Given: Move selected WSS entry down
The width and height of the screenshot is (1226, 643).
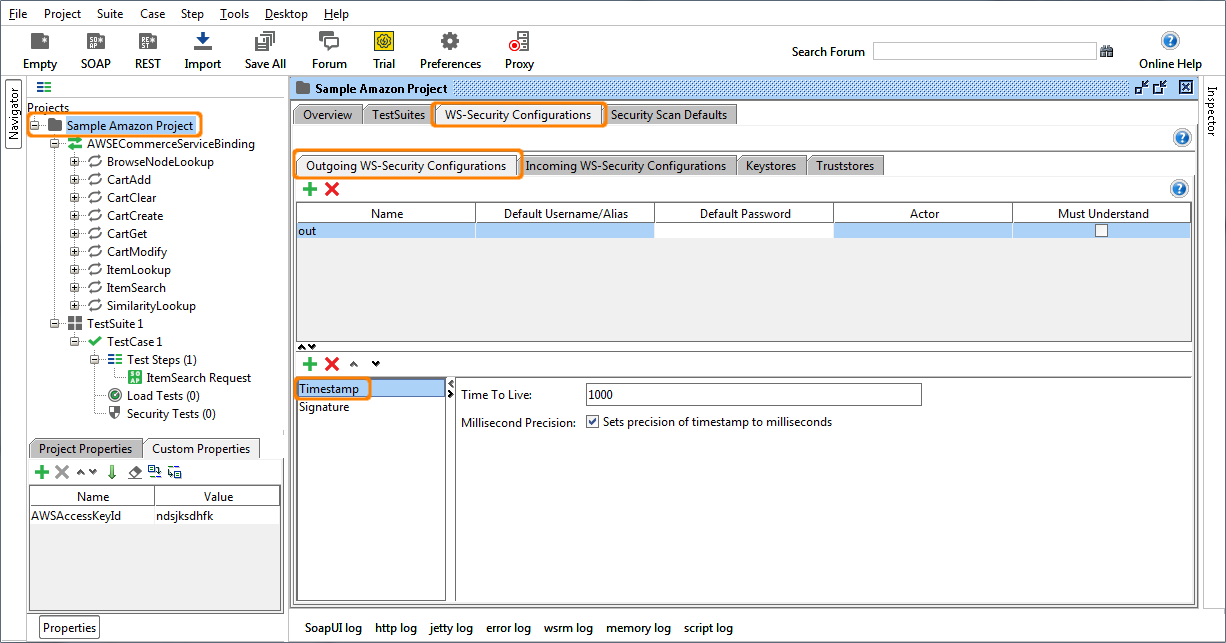Looking at the screenshot, I should [375, 364].
